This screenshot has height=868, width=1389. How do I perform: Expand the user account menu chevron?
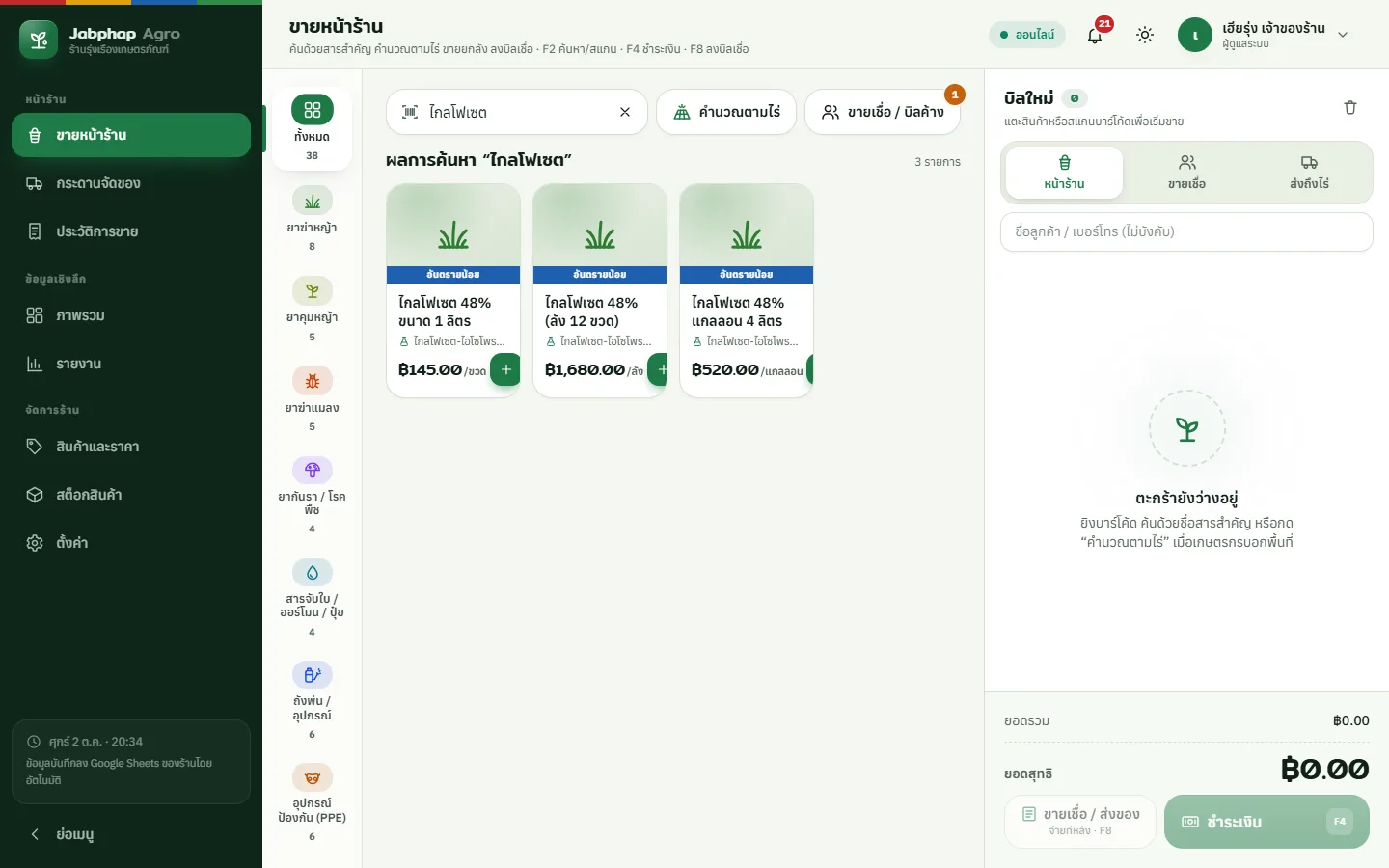1343,35
